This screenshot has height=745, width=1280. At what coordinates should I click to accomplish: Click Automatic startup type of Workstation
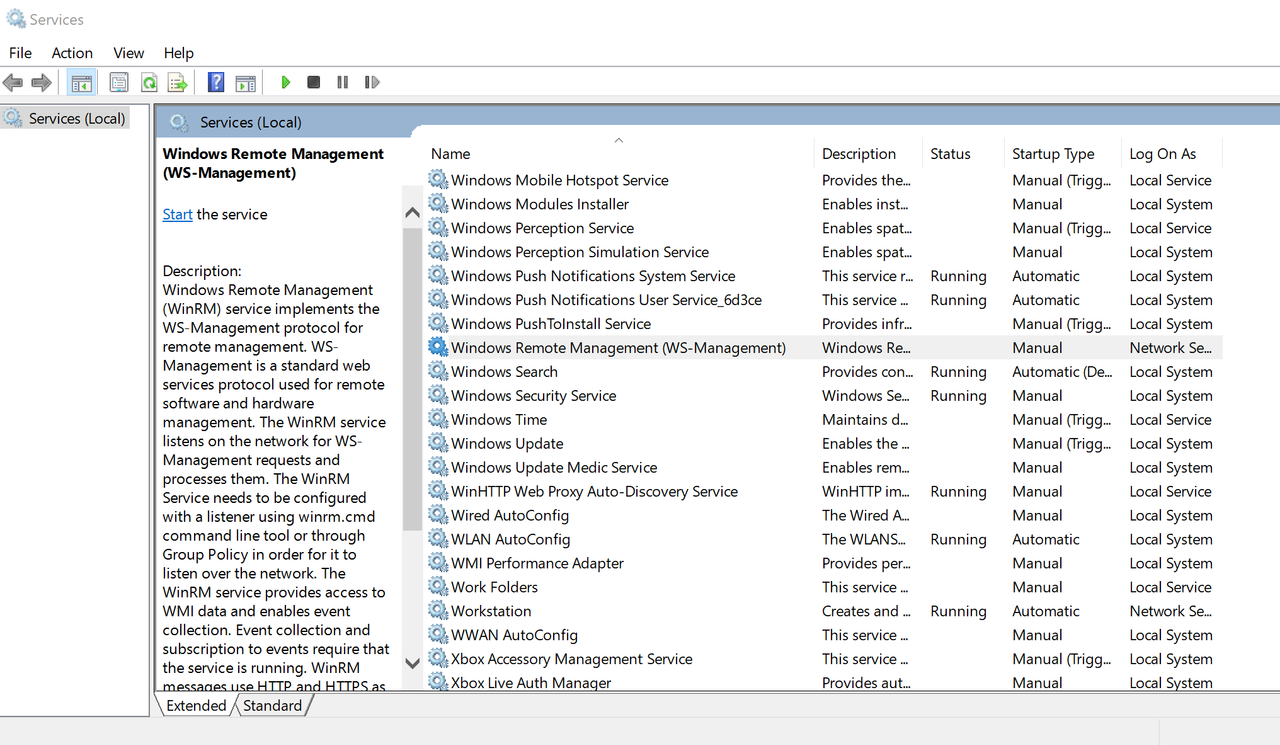pyautogui.click(x=1046, y=611)
